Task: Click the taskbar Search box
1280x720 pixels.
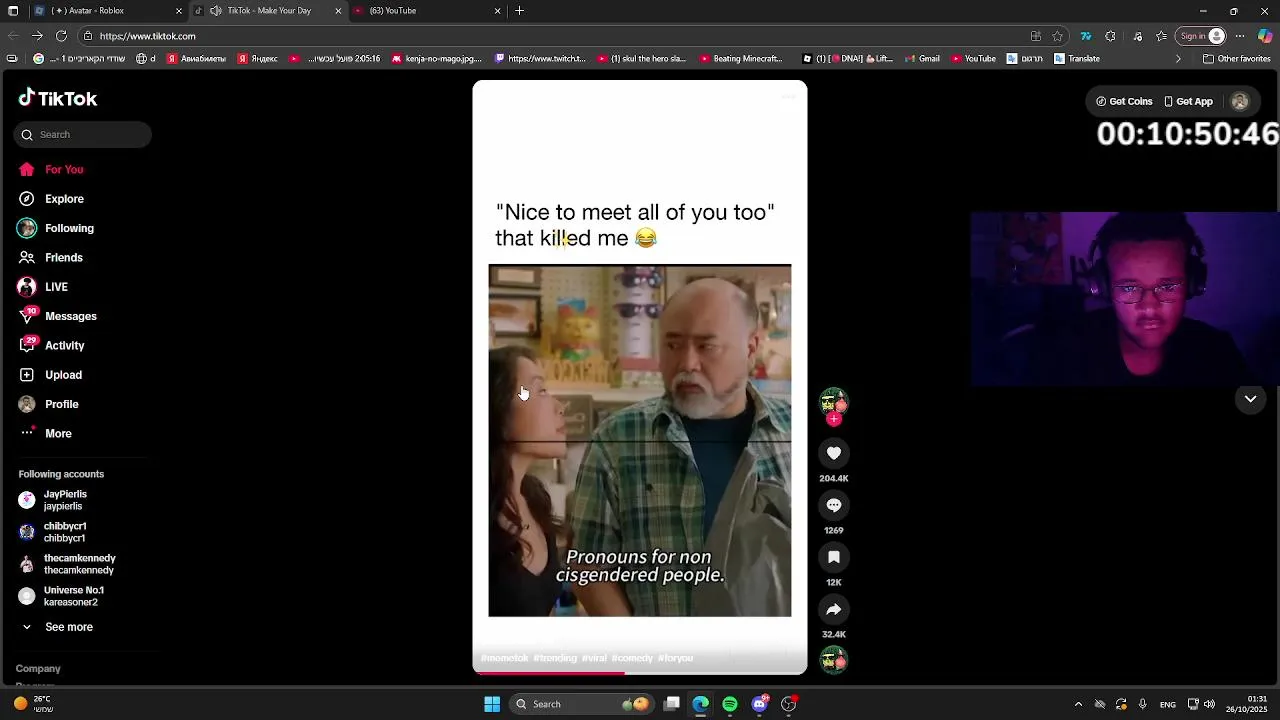Action: coord(580,704)
